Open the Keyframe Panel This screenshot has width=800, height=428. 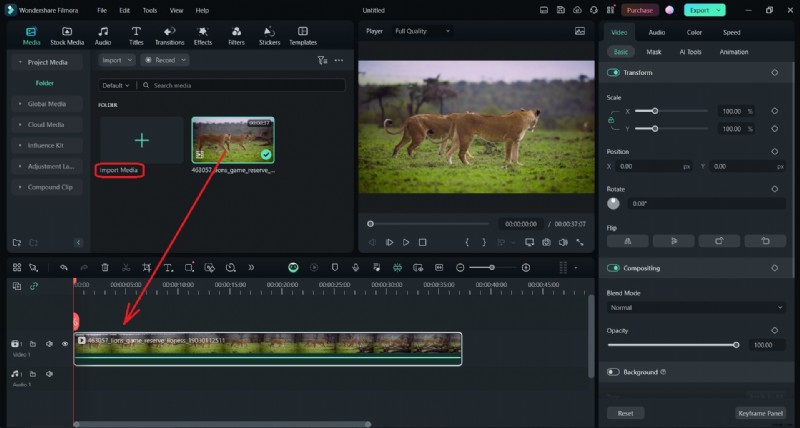[760, 413]
